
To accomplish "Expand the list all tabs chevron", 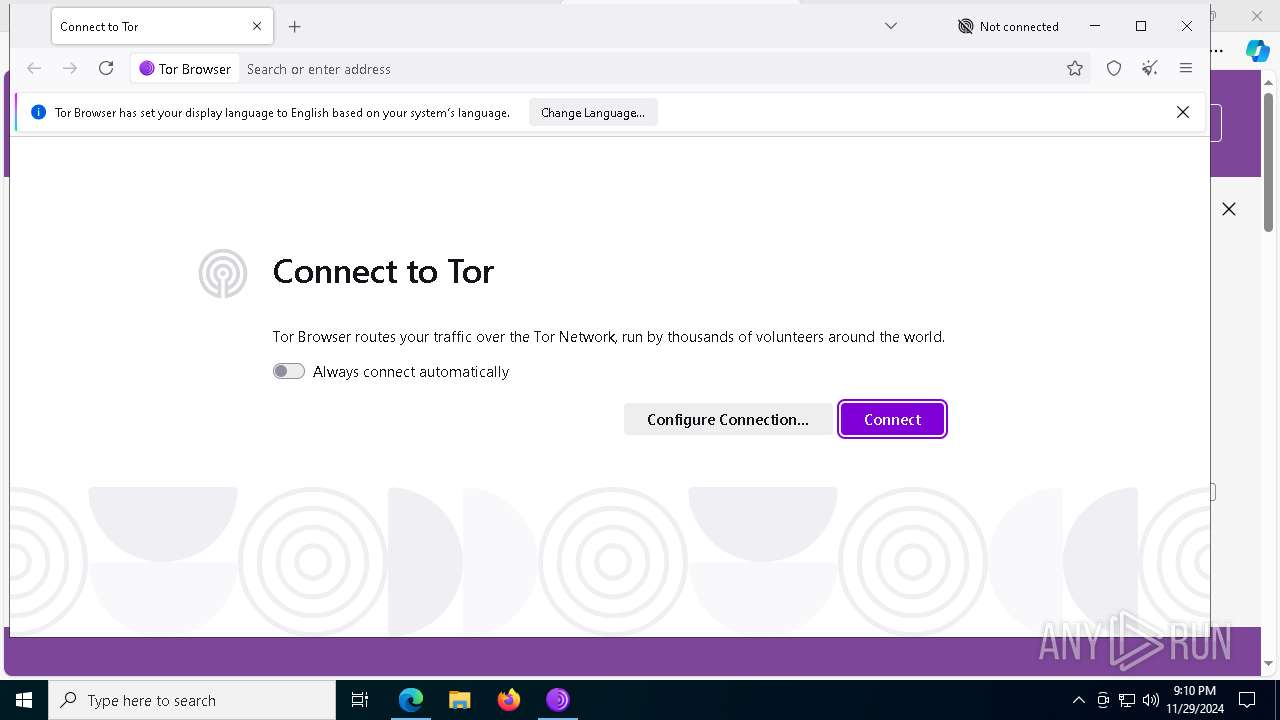I will [x=891, y=26].
